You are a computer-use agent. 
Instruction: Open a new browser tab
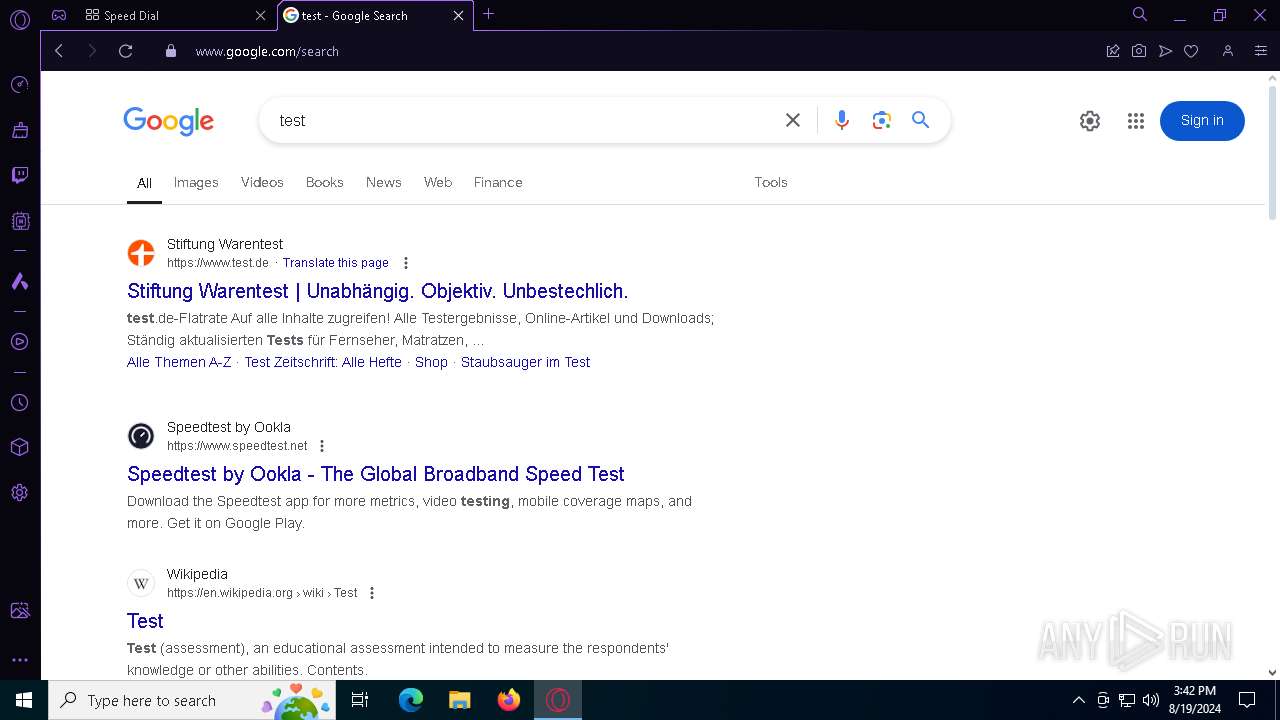coord(488,14)
